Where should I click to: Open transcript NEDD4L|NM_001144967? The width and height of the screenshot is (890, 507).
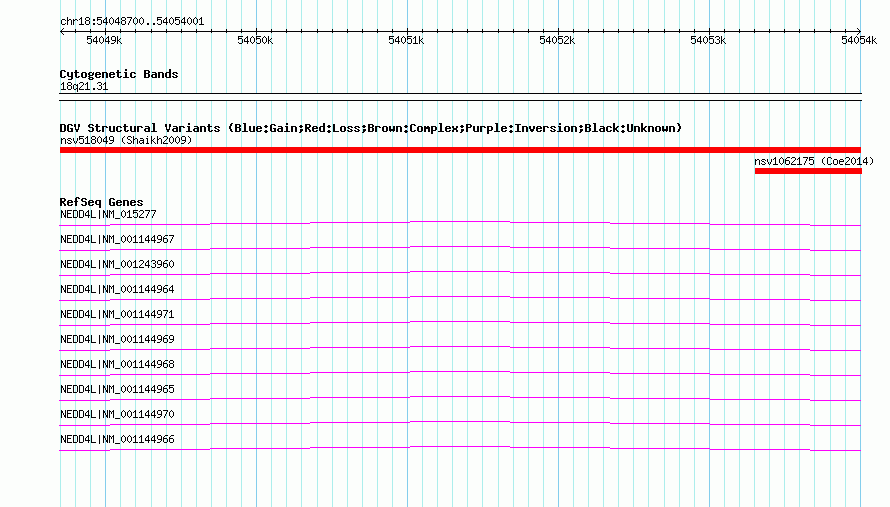click(x=117, y=240)
